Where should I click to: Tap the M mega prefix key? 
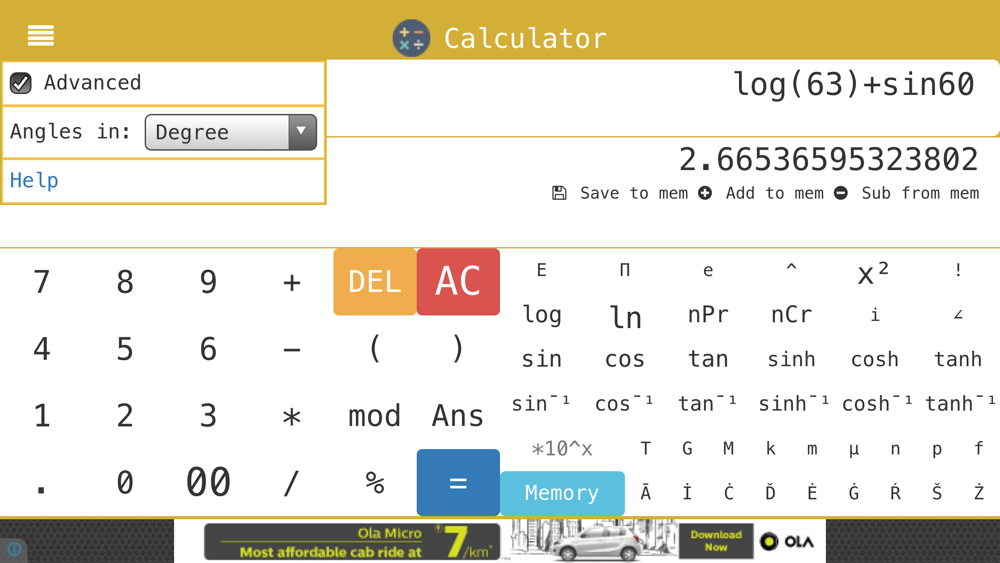point(728,448)
